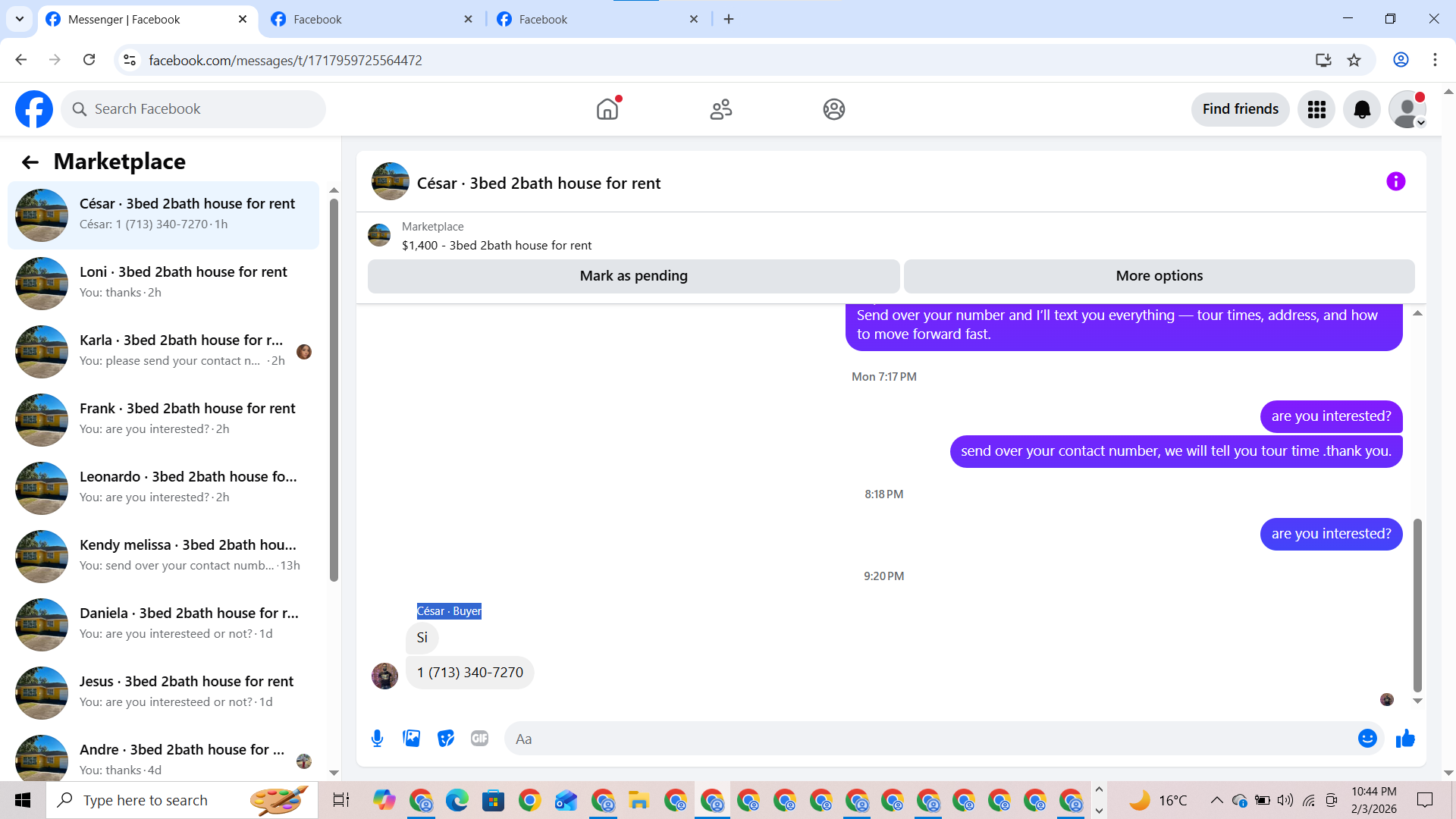Open the Chrome tab search dropdown
Viewport: 1456px width, 819px height.
[19, 19]
